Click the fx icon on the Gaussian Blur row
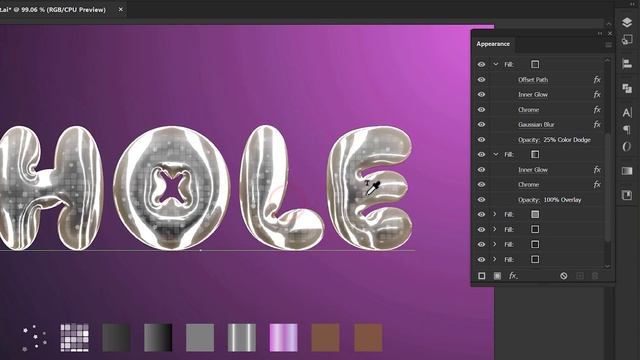The width and height of the screenshot is (640, 360). [x=597, y=124]
